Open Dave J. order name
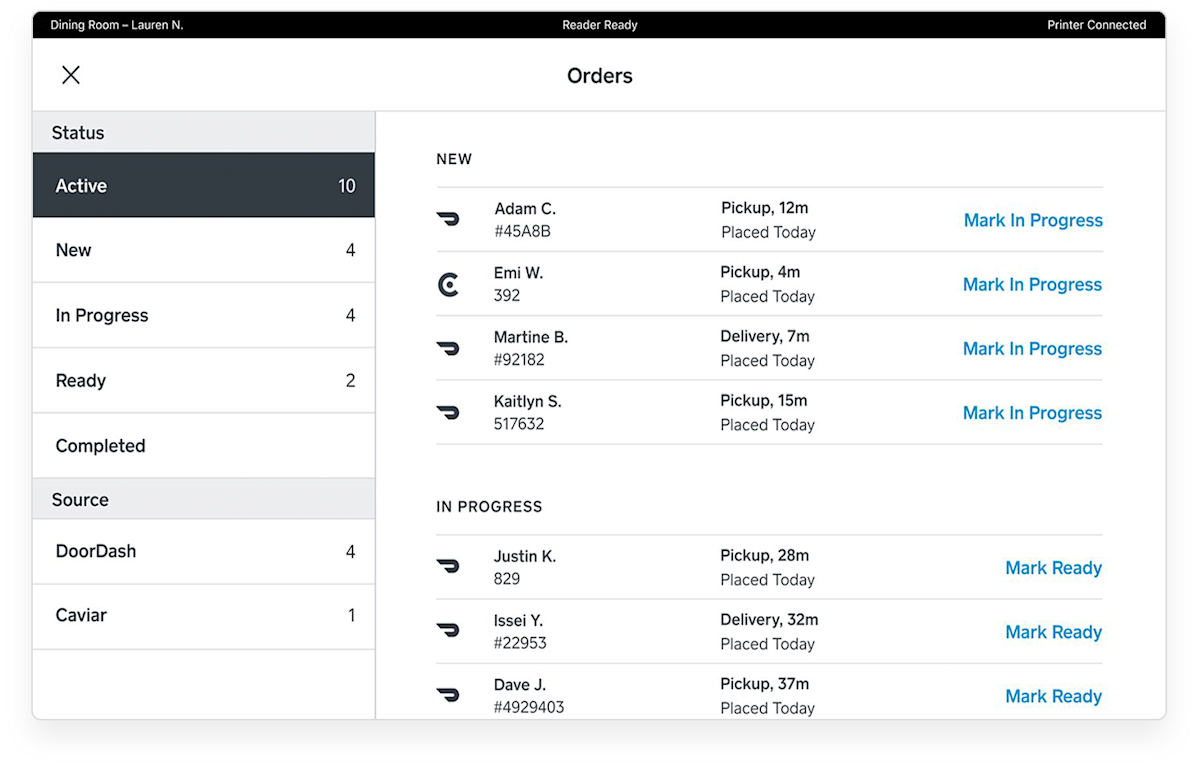The image size is (1200, 764). pos(520,684)
